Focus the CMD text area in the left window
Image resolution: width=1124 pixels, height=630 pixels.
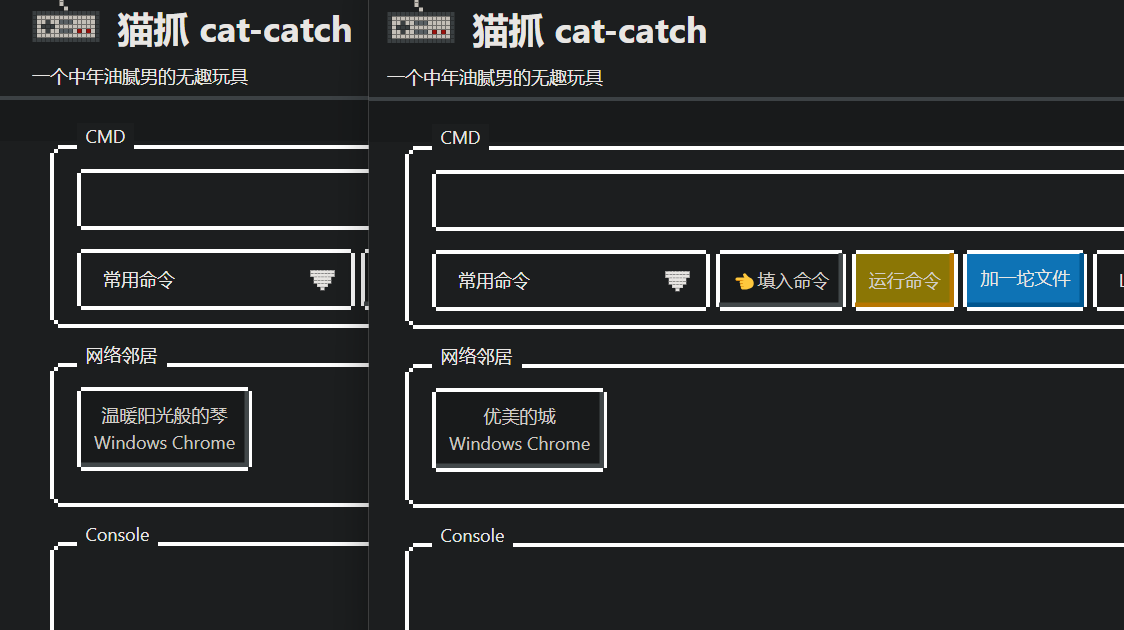(x=224, y=199)
